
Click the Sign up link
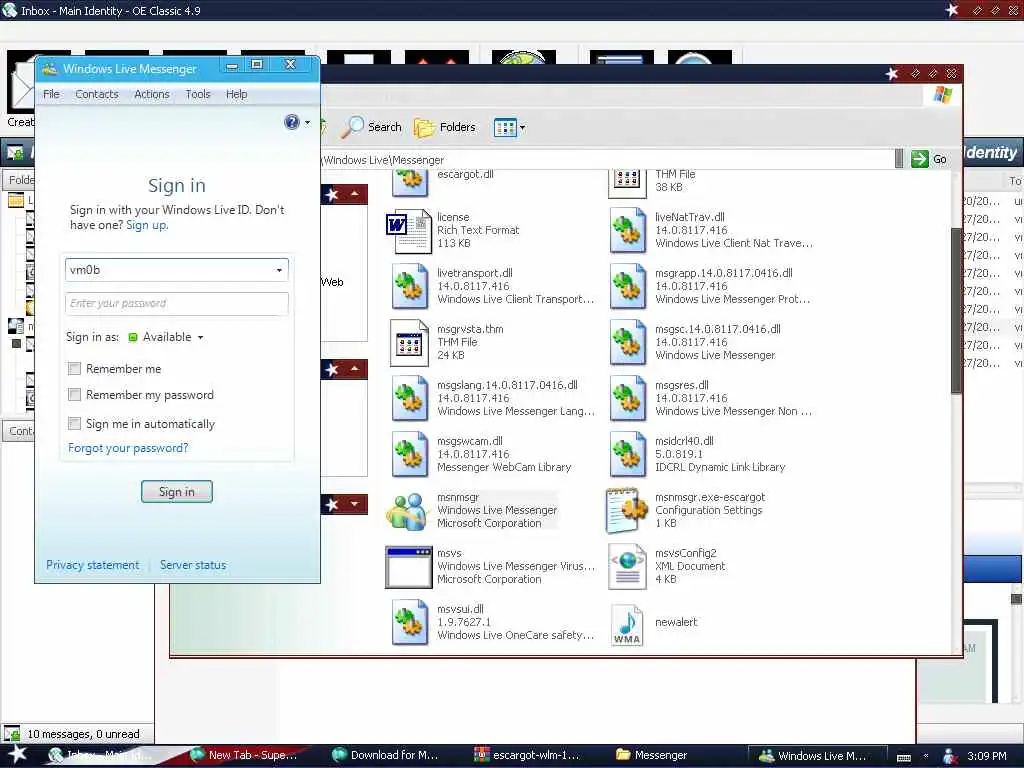click(x=146, y=225)
